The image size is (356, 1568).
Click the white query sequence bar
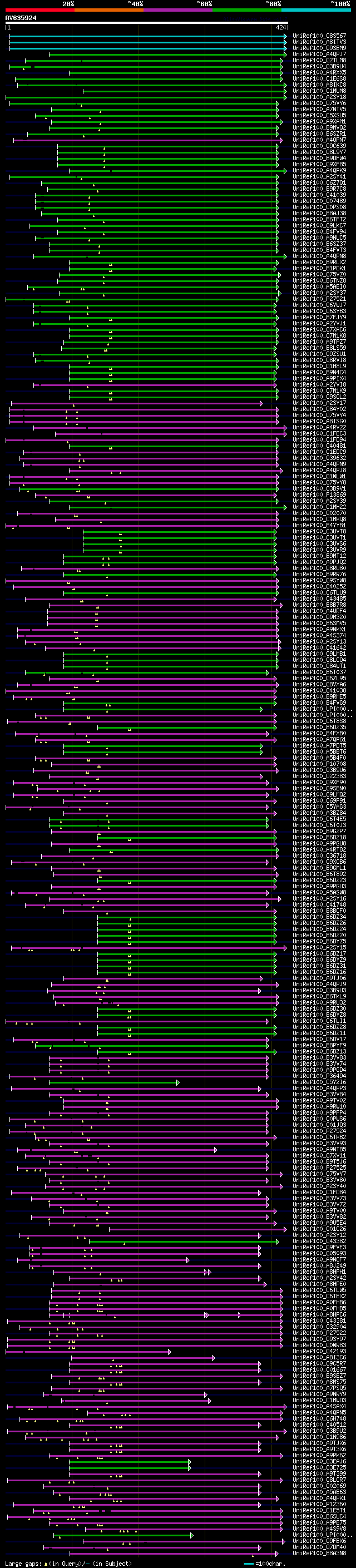(147, 23)
